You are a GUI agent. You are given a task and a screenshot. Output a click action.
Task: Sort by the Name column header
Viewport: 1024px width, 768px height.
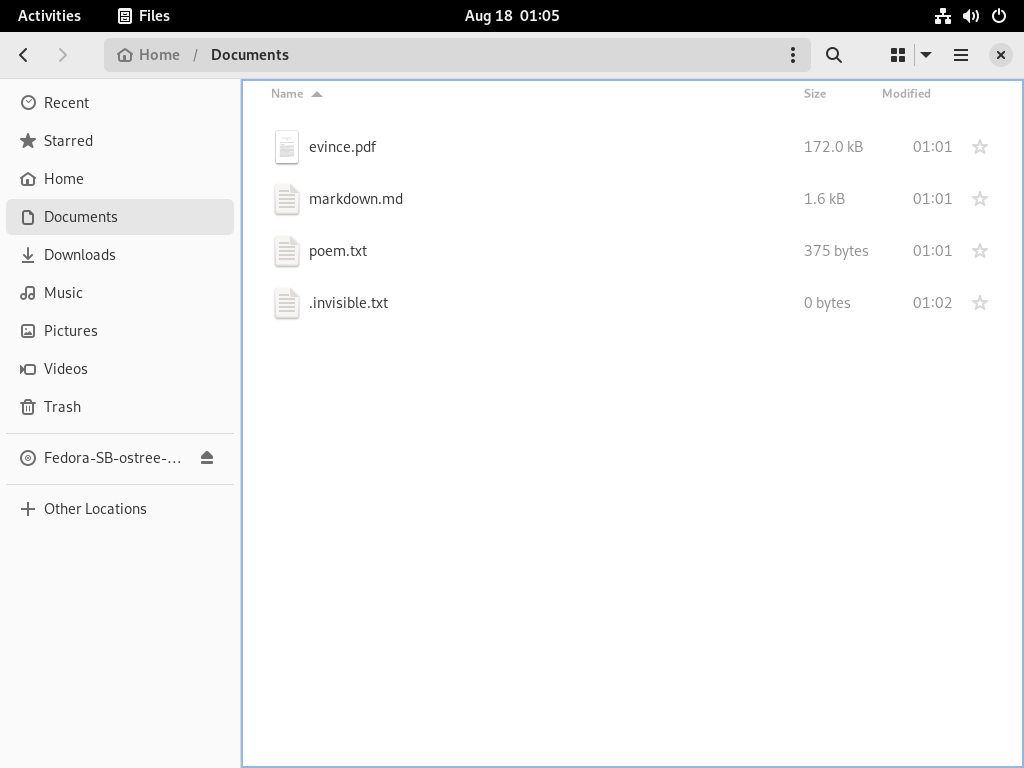coord(296,93)
